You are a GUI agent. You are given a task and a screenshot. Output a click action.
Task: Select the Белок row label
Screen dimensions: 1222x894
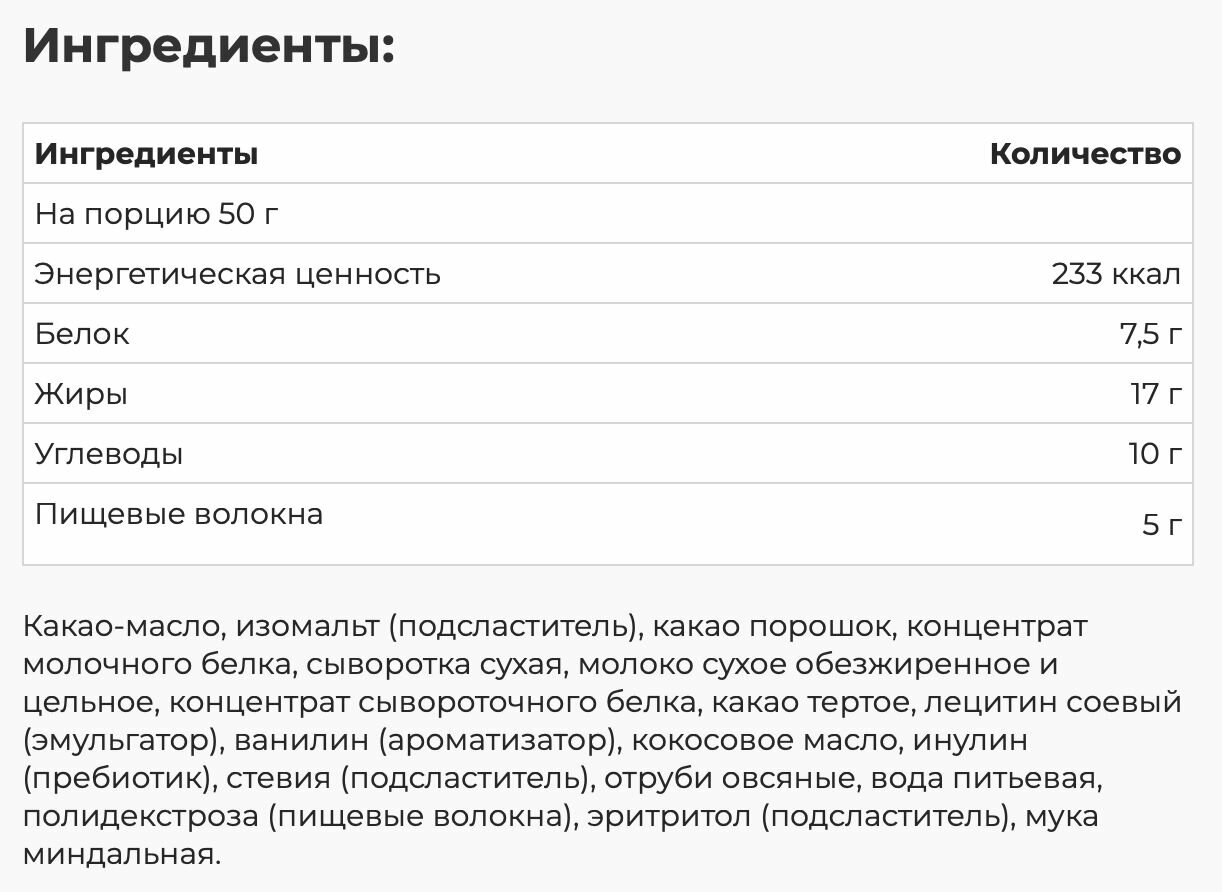tap(82, 334)
